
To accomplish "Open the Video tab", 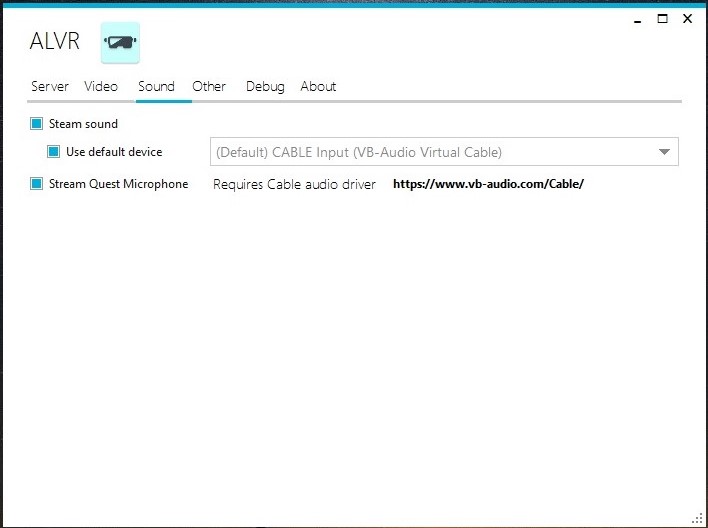I will click(x=101, y=86).
